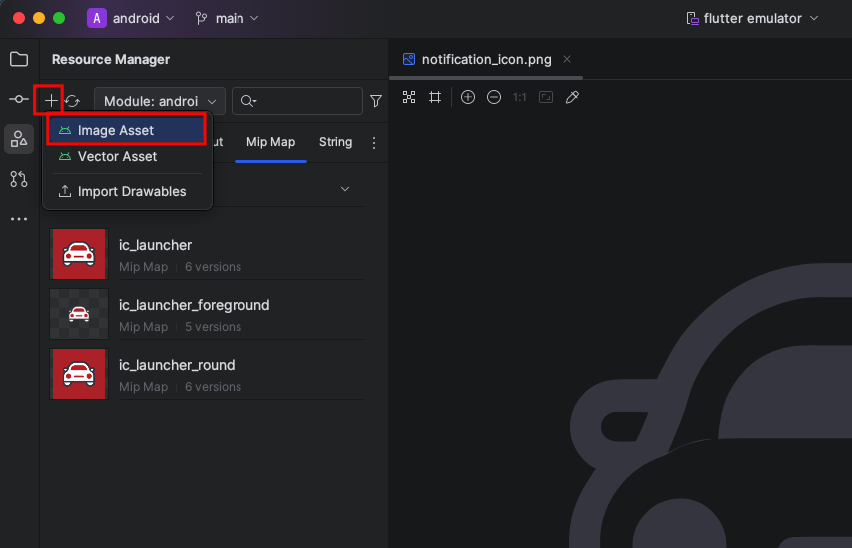
Task: Click the purple A project icon
Action: point(97,18)
